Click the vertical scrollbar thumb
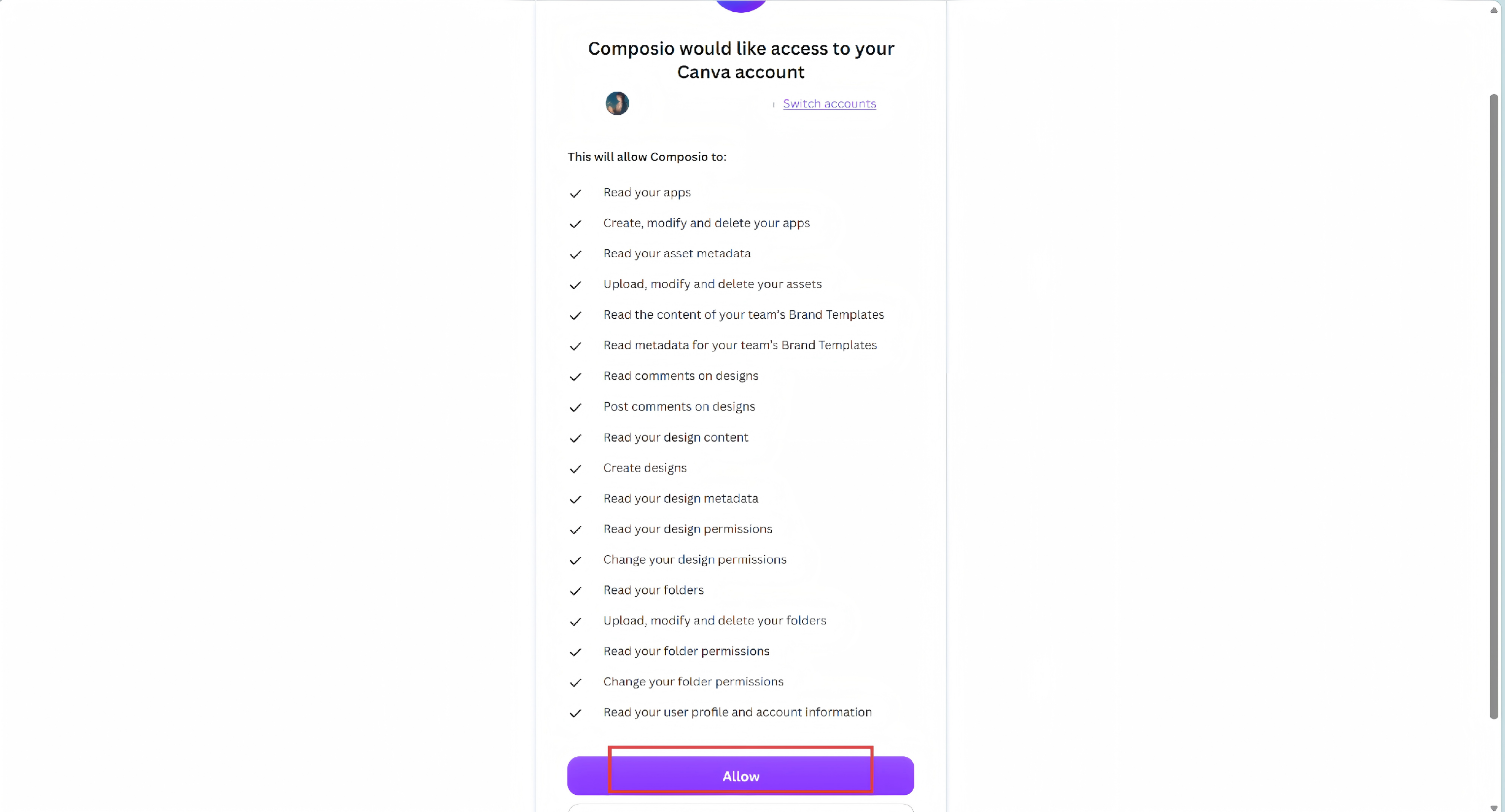 pos(1494,406)
